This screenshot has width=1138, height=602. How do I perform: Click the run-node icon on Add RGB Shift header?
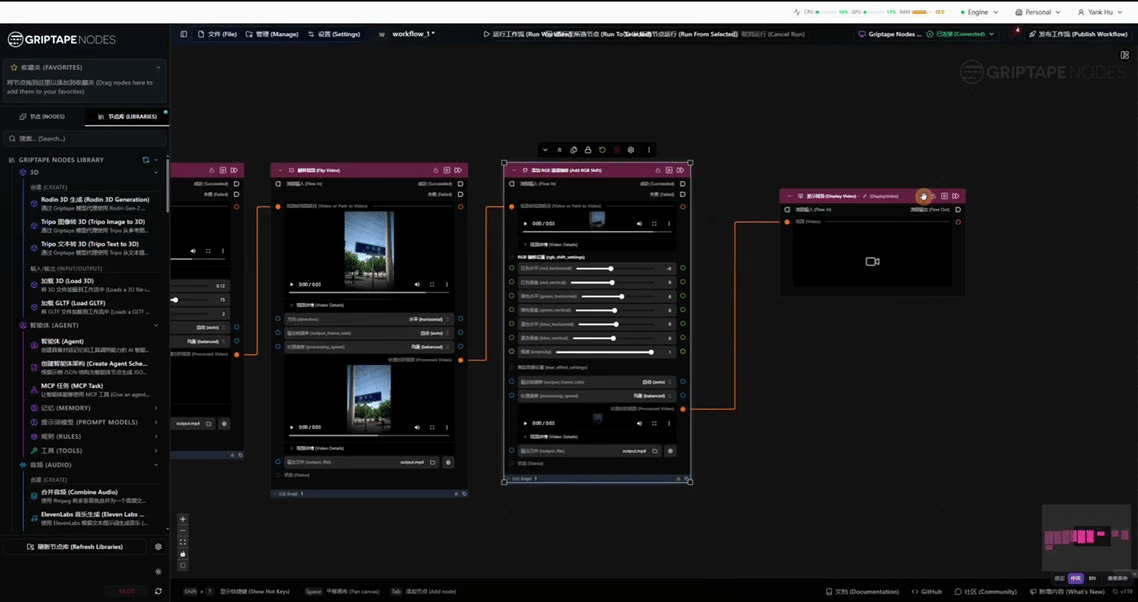point(669,171)
